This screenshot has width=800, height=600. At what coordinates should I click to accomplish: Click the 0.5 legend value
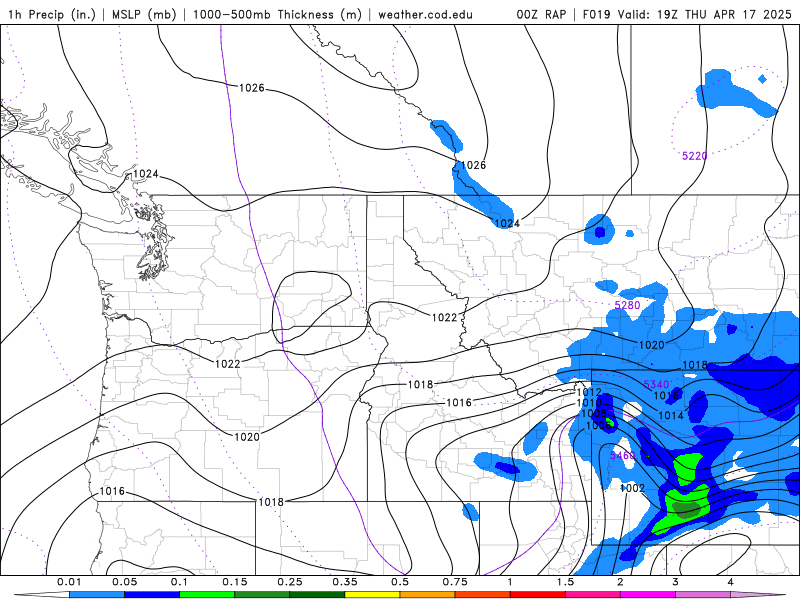point(400,582)
